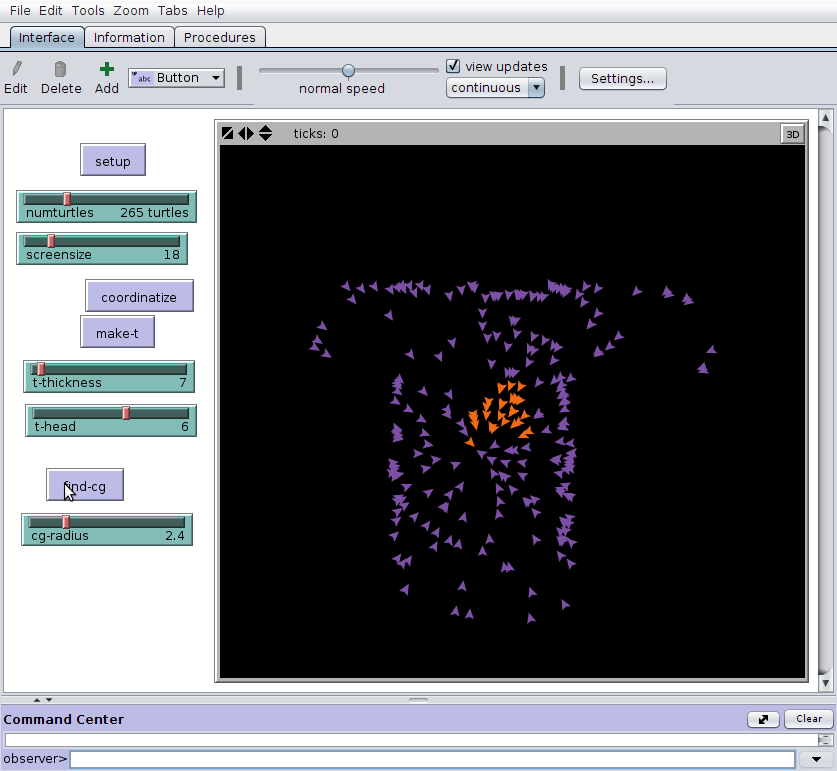Open the continuous update mode dropdown
The width and height of the screenshot is (837, 771).
(x=495, y=88)
